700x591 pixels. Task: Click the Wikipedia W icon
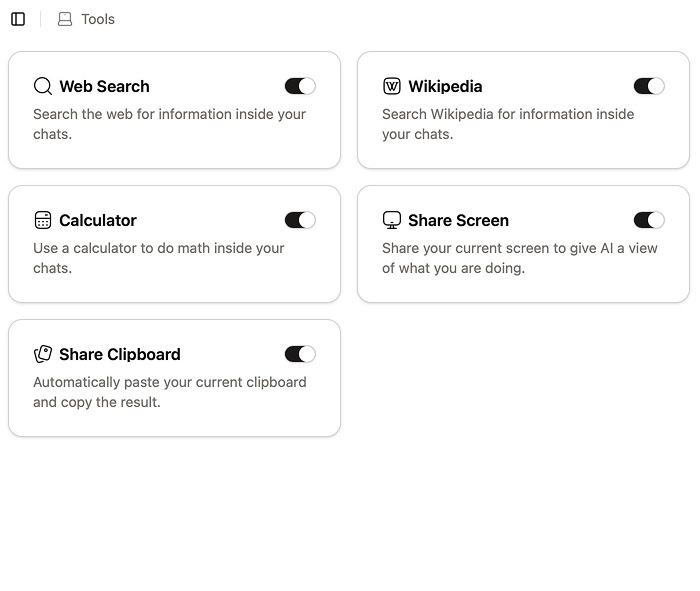click(391, 86)
